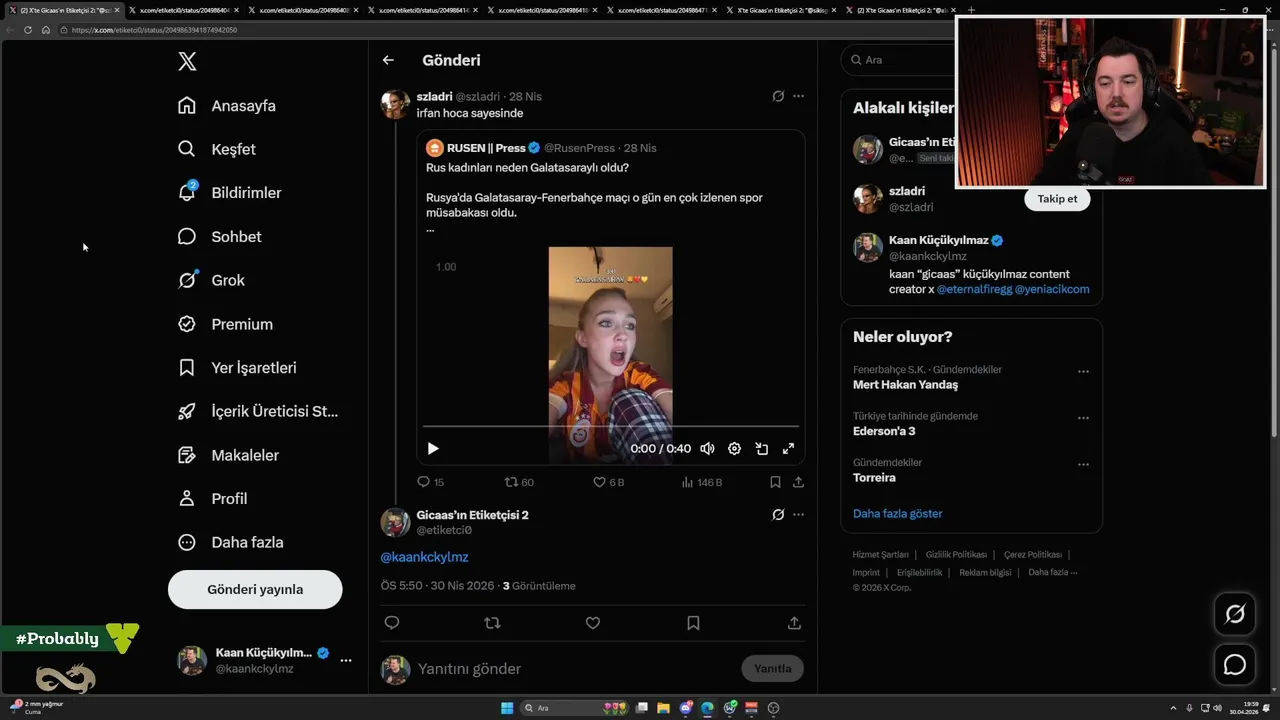
Task: Reload the browser page
Action: pyautogui.click(x=28, y=30)
